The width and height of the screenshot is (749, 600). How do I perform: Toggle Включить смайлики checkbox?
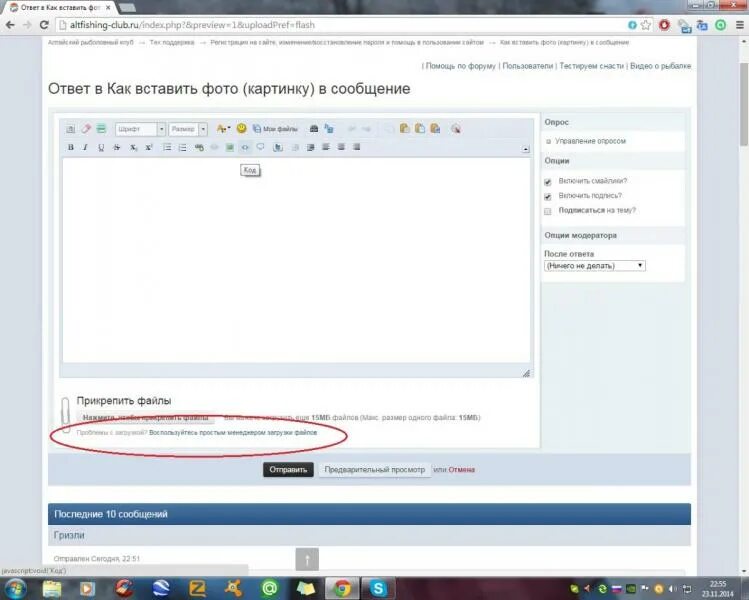click(548, 182)
